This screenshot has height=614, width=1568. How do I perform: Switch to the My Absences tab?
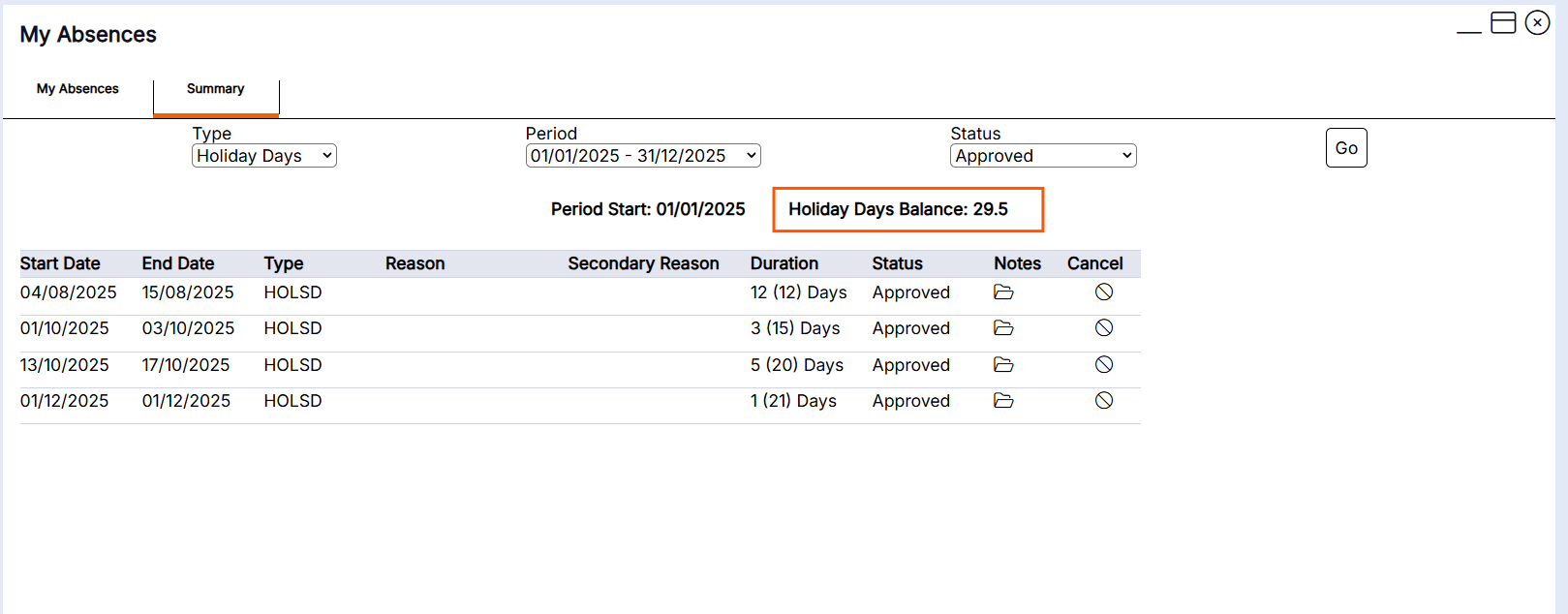pyautogui.click(x=77, y=89)
